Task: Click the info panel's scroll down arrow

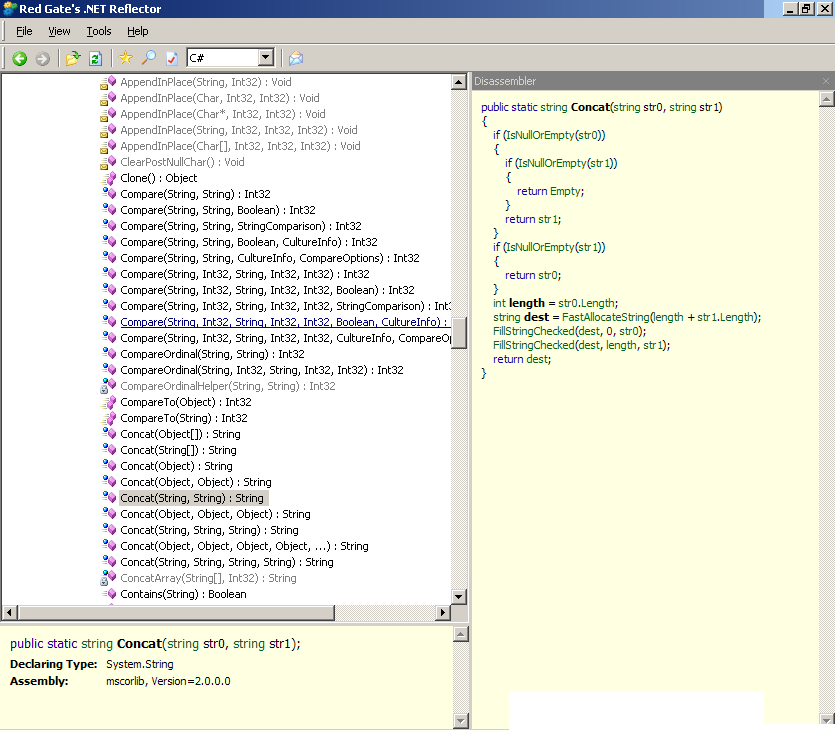Action: (461, 721)
